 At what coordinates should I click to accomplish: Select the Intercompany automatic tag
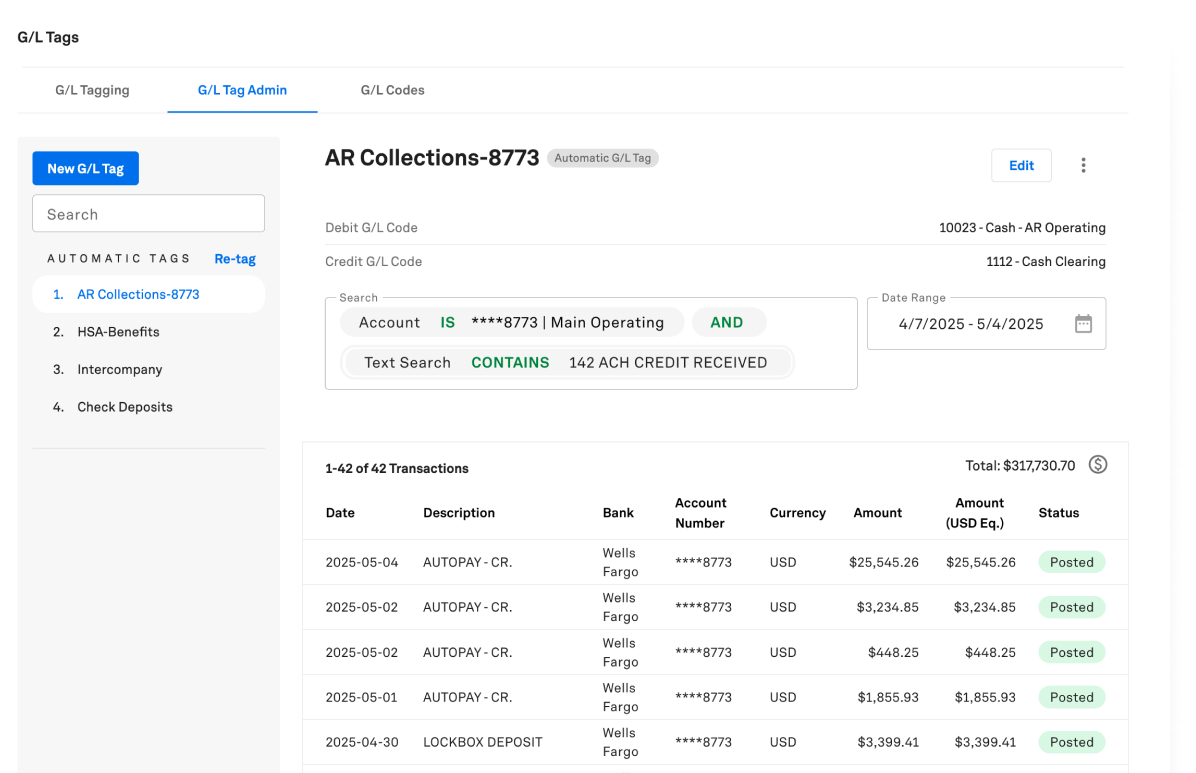[x=119, y=369]
